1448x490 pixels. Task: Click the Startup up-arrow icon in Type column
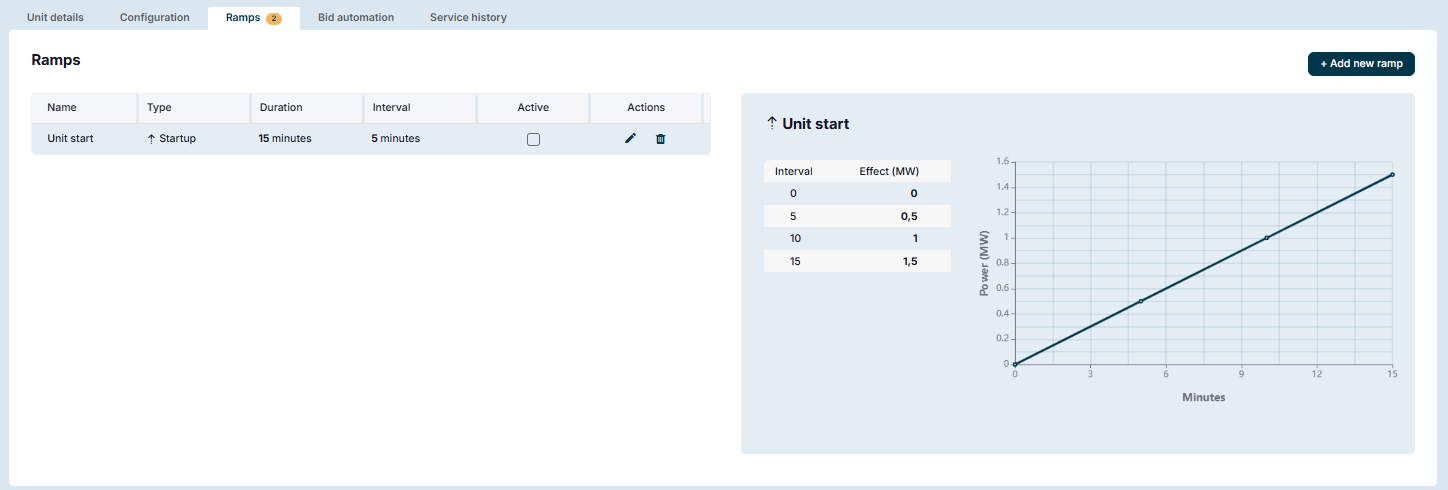click(x=151, y=139)
